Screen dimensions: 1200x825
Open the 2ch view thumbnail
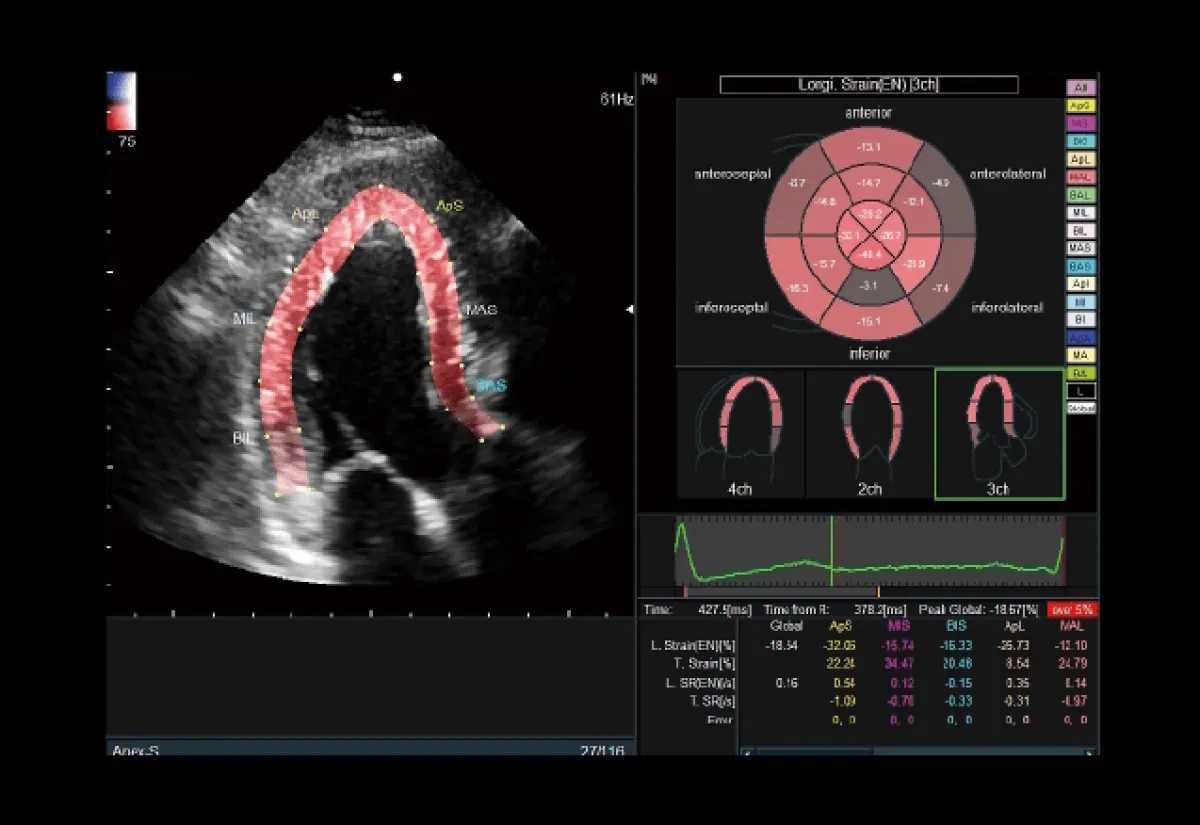pos(869,433)
